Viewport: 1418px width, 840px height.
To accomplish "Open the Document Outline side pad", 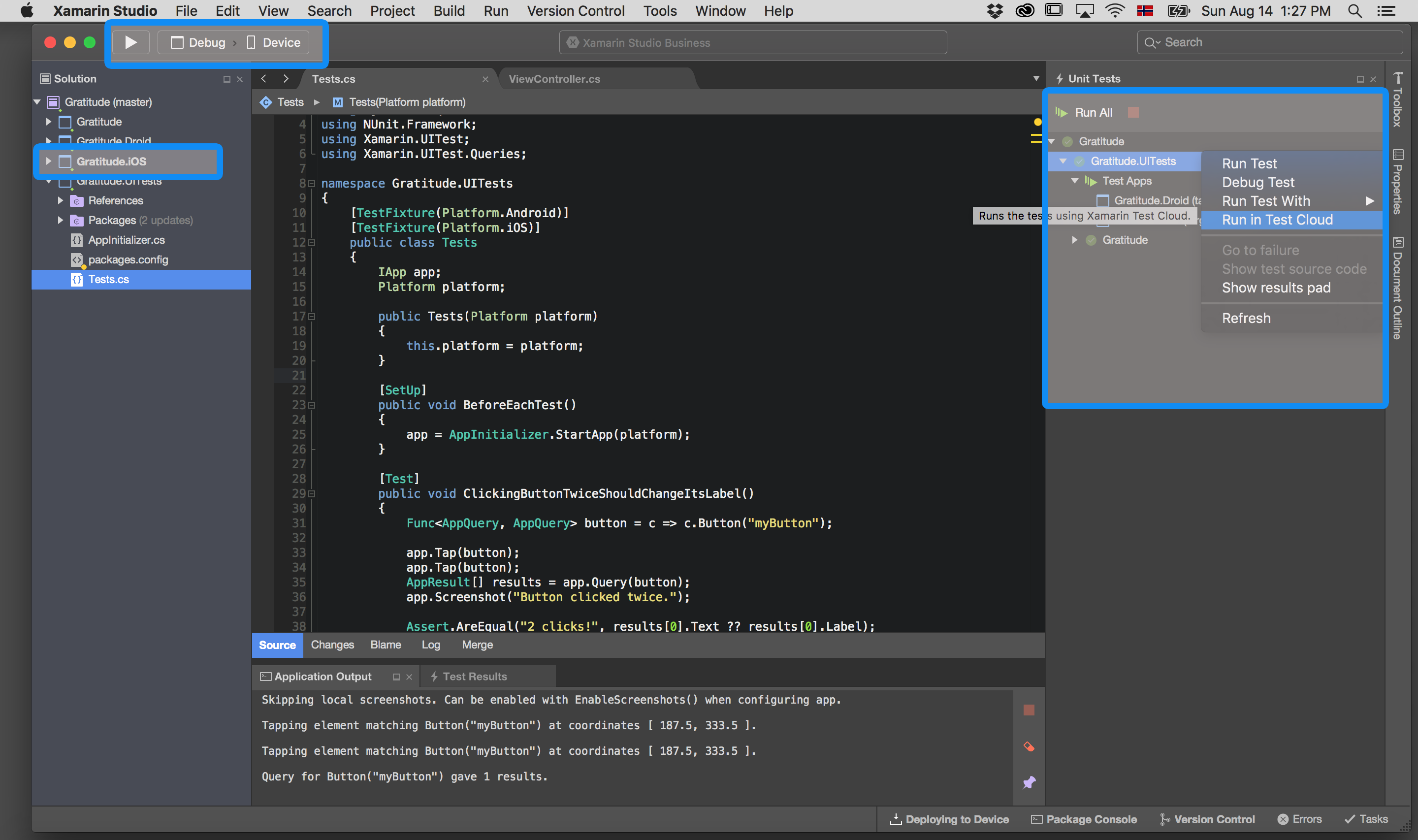I will click(1398, 289).
